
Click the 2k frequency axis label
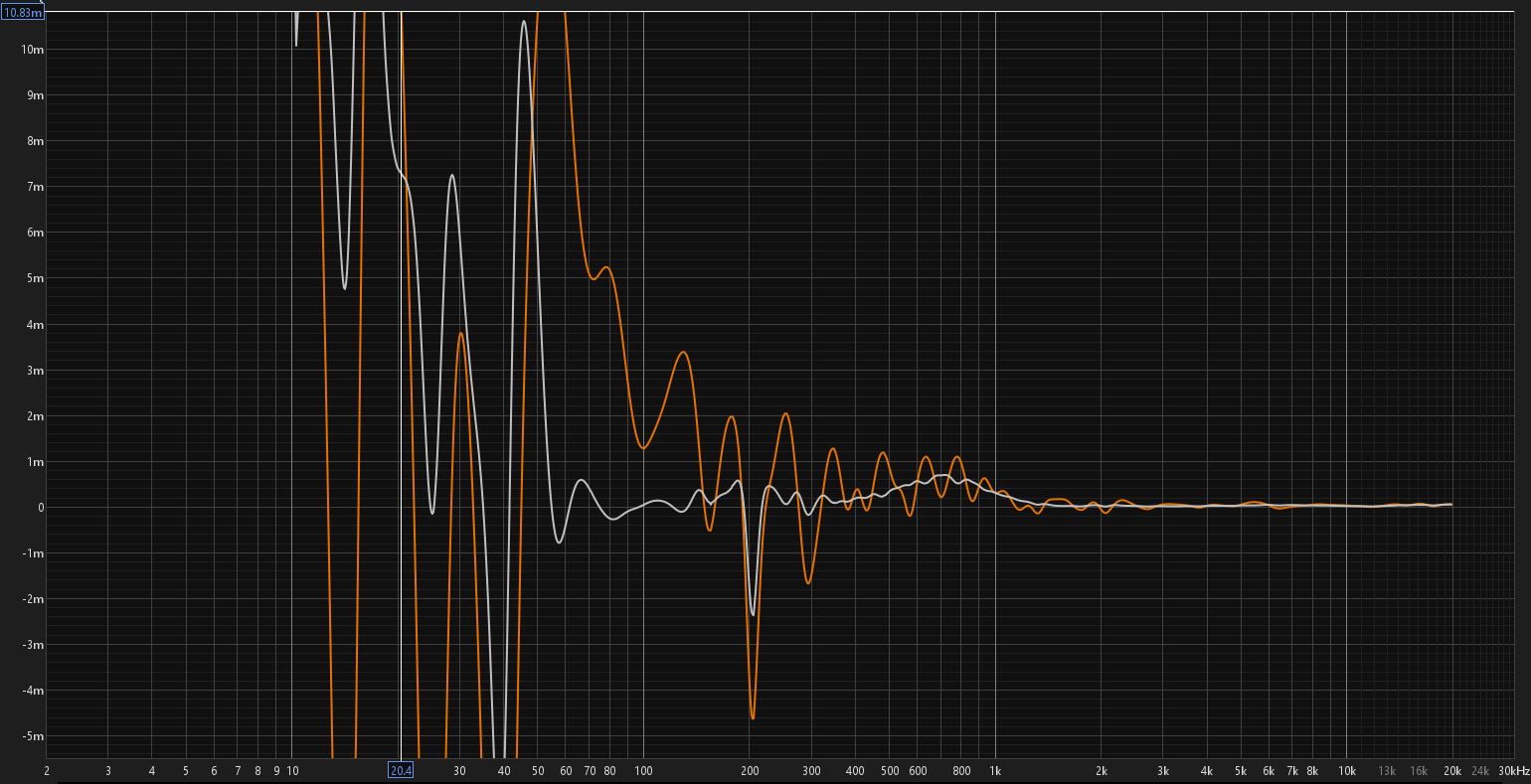pos(1102,771)
